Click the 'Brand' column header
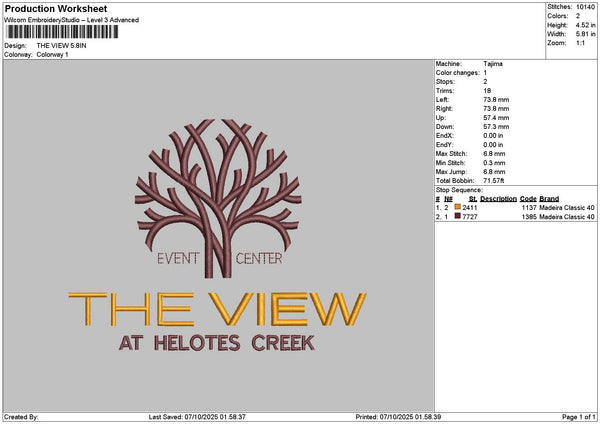The image size is (600, 424). (549, 199)
